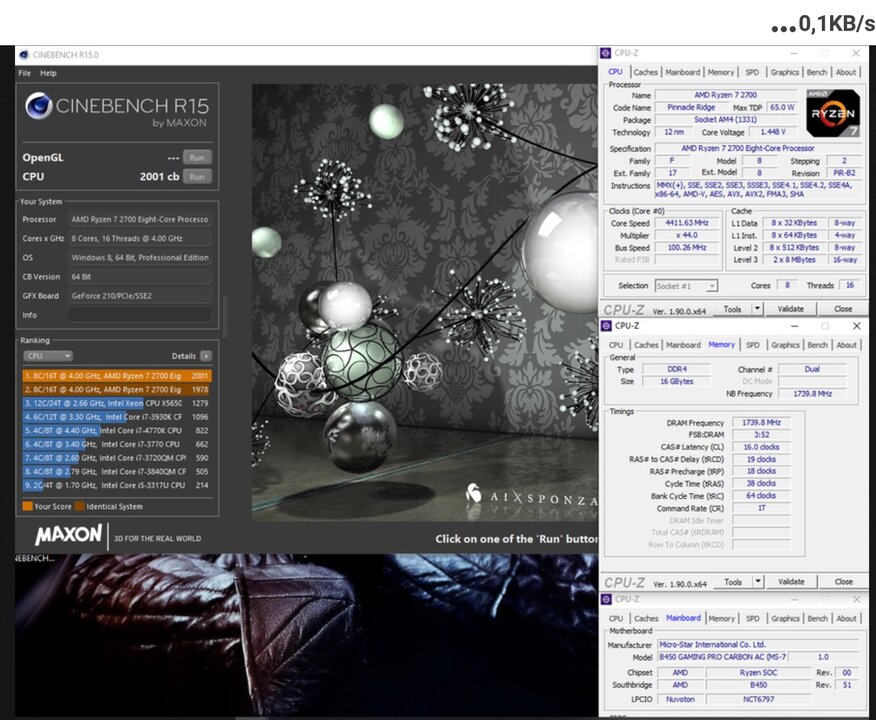Switch to Graphics tab in the CPU-Z memory window
The height and width of the screenshot is (720, 876).
pyautogui.click(x=785, y=345)
